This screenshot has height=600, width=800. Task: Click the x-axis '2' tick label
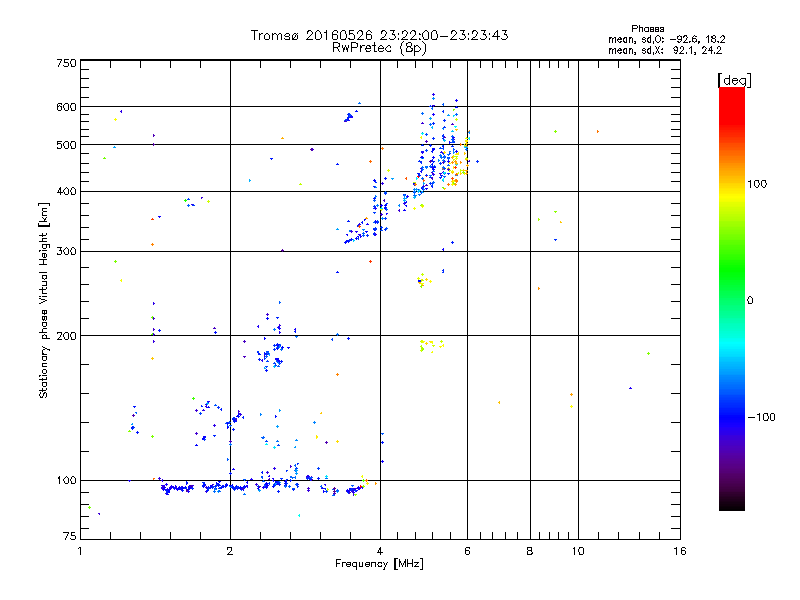pos(230,551)
